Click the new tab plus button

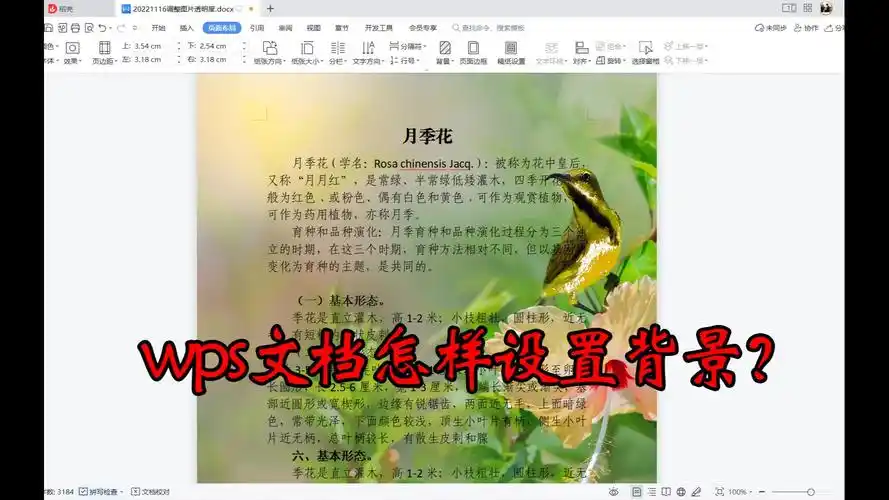pyautogui.click(x=270, y=9)
